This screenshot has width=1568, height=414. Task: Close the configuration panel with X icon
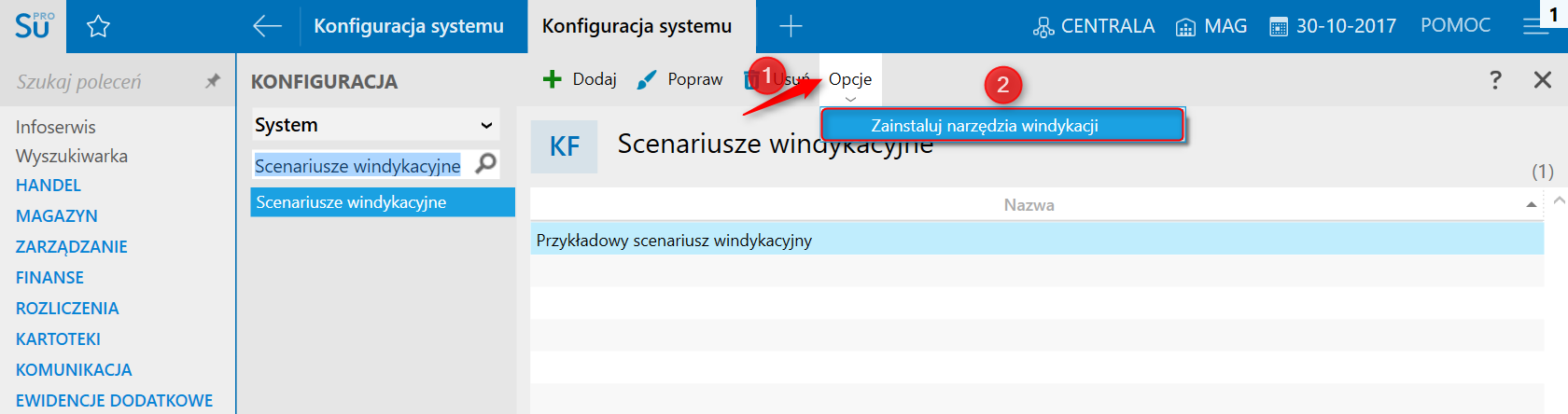[x=1543, y=79]
